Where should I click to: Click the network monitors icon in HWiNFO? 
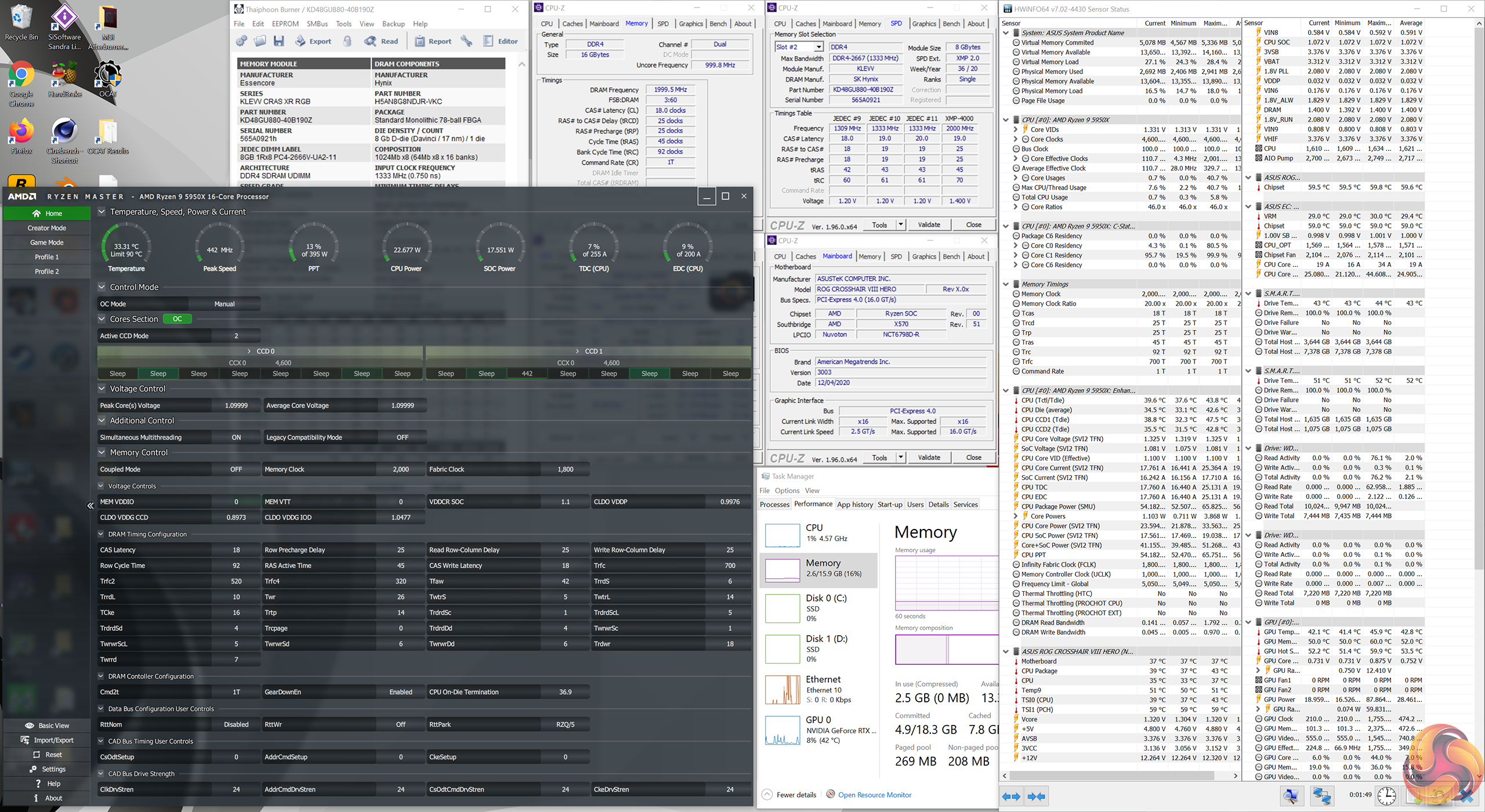point(1321,796)
